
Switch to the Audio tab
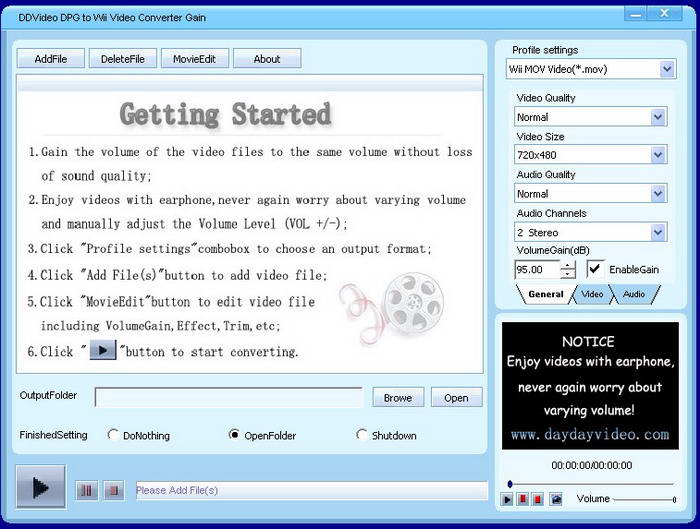click(634, 294)
